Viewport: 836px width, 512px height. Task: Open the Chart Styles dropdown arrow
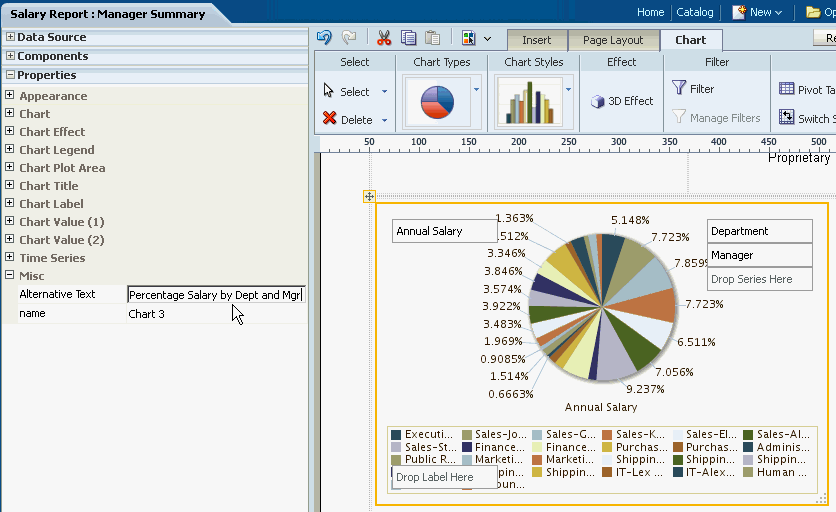point(568,90)
